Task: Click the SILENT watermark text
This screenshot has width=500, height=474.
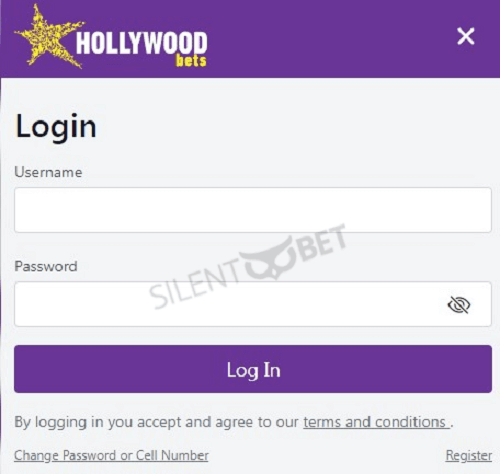Action: point(195,285)
